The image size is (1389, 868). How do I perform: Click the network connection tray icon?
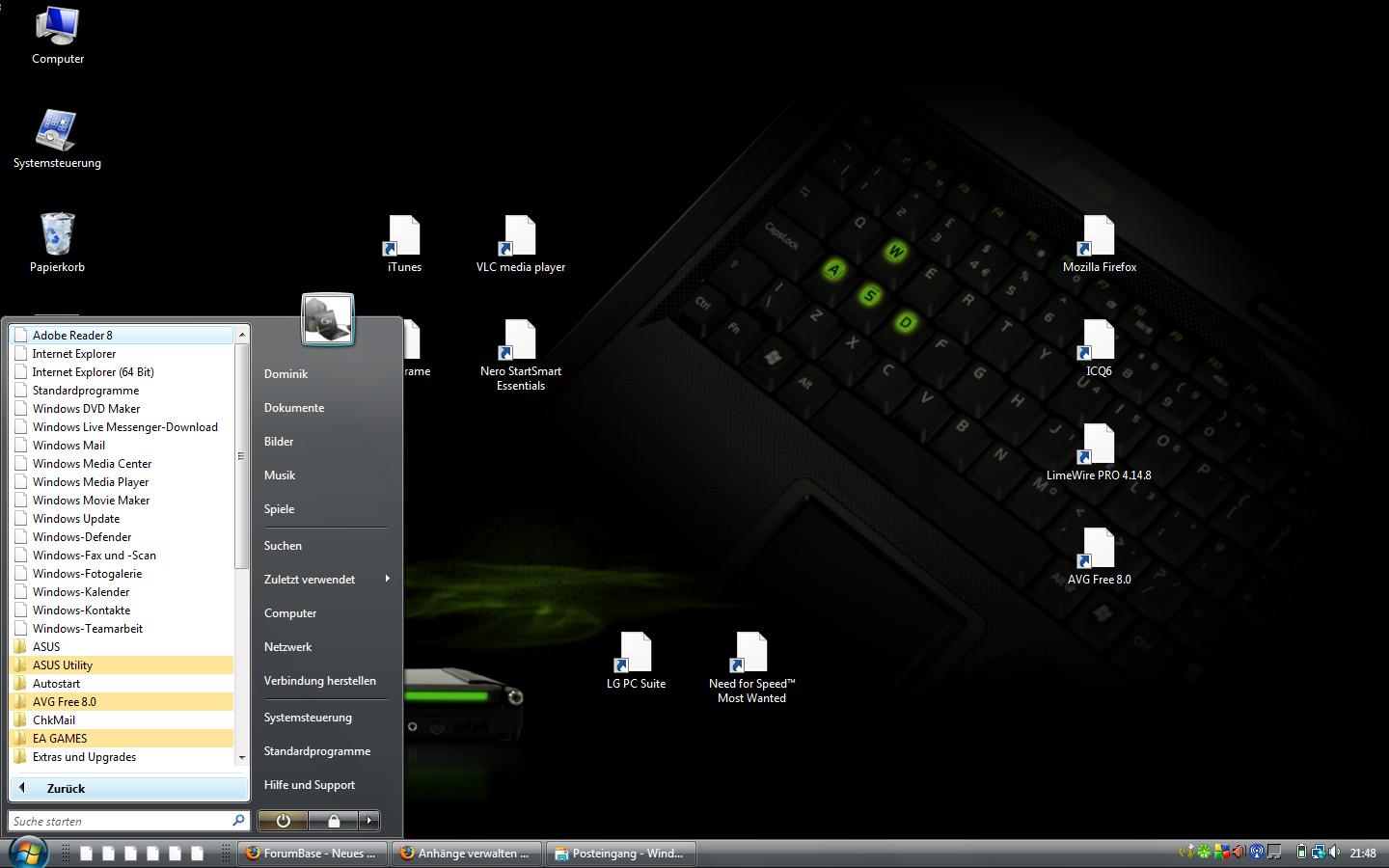pyautogui.click(x=1318, y=852)
